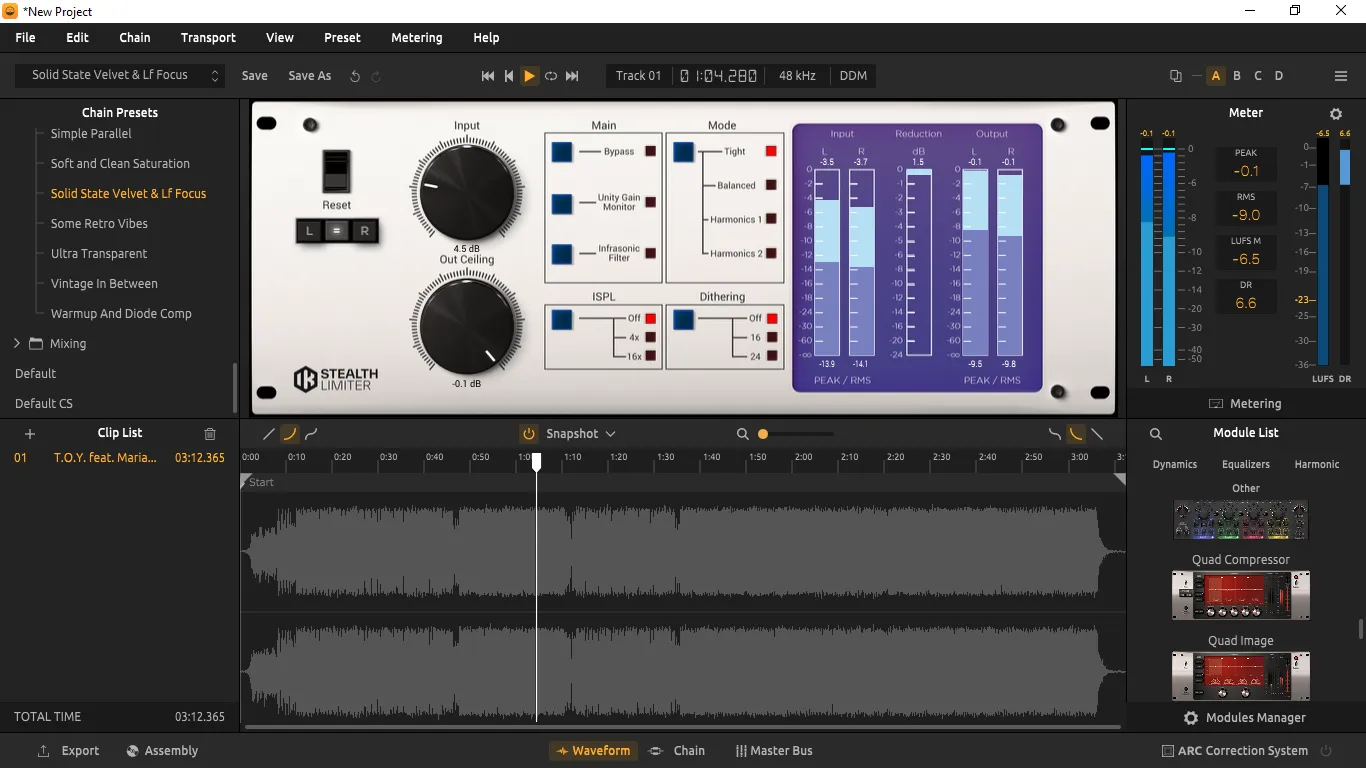Toggle the Bypass switch in Main
The image size is (1366, 768).
tap(562, 152)
